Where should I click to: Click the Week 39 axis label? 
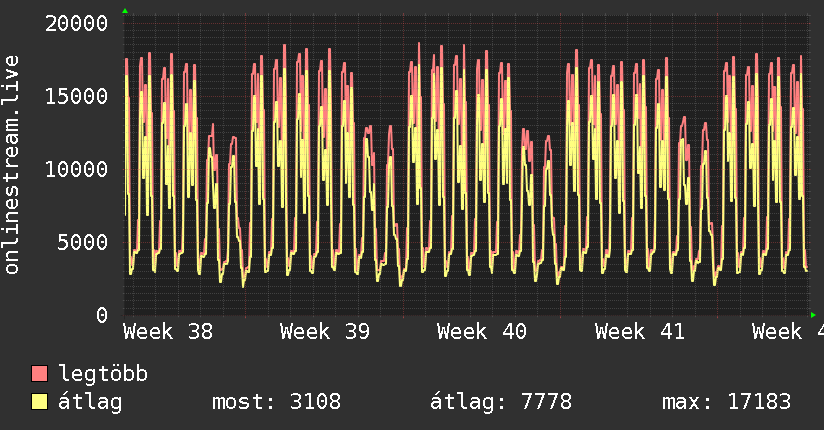tap(325, 332)
